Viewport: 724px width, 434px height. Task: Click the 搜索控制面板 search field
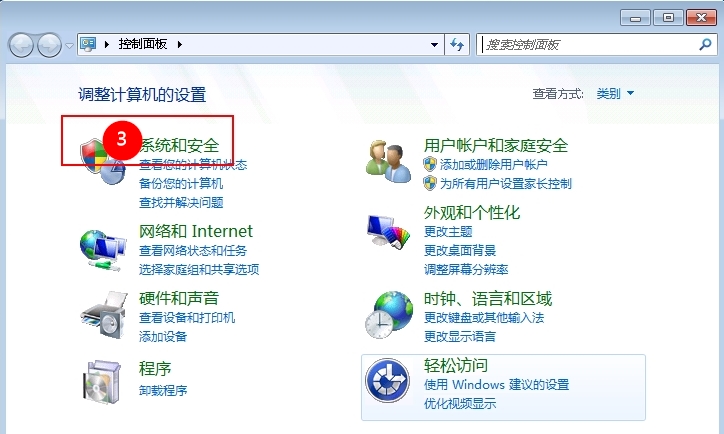[589, 45]
